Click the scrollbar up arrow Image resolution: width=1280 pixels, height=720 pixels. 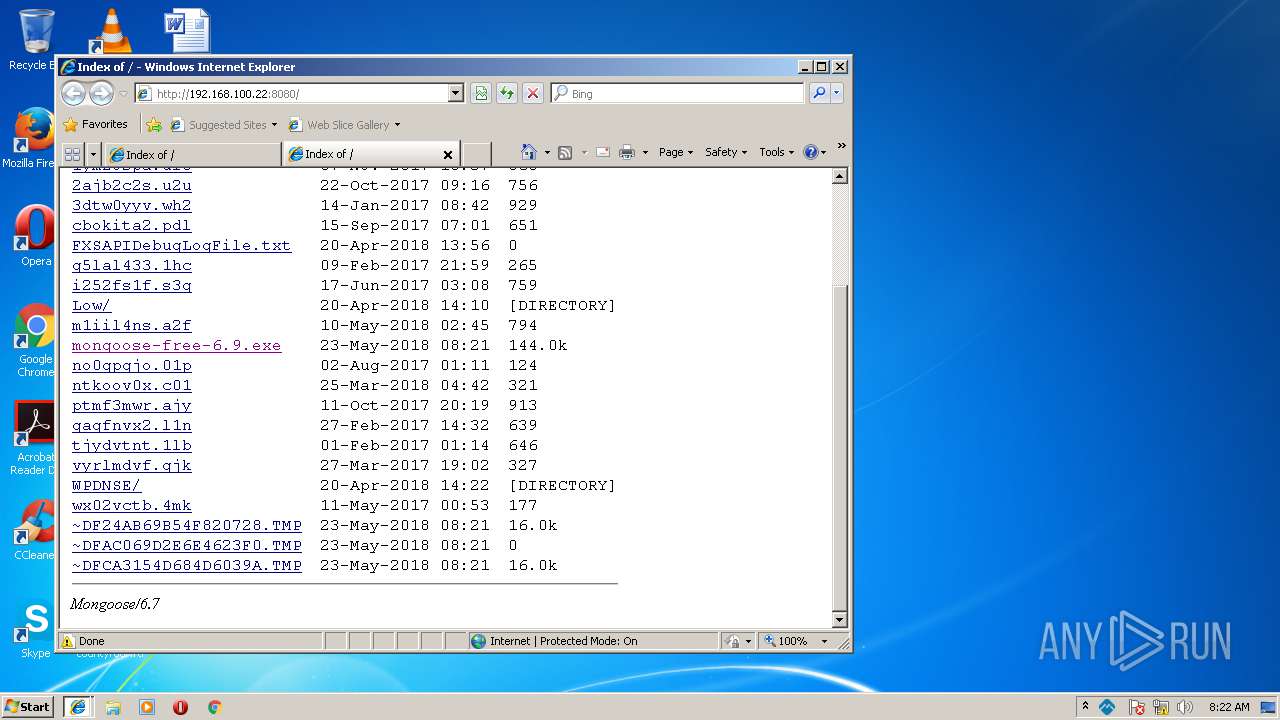[x=840, y=176]
